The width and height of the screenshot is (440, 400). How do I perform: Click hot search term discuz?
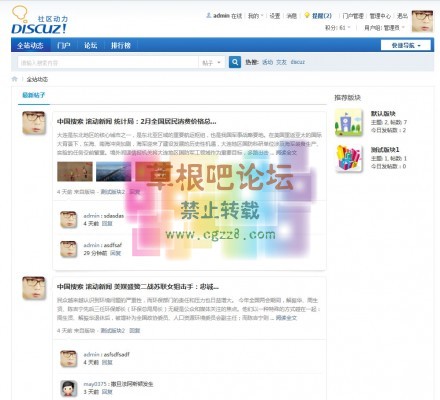298,62
